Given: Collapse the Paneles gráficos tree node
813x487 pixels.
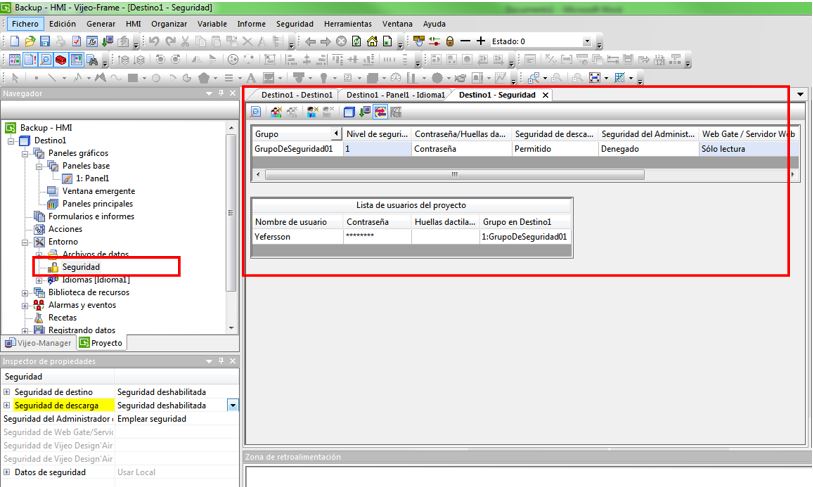Looking at the screenshot, I should click(25, 154).
